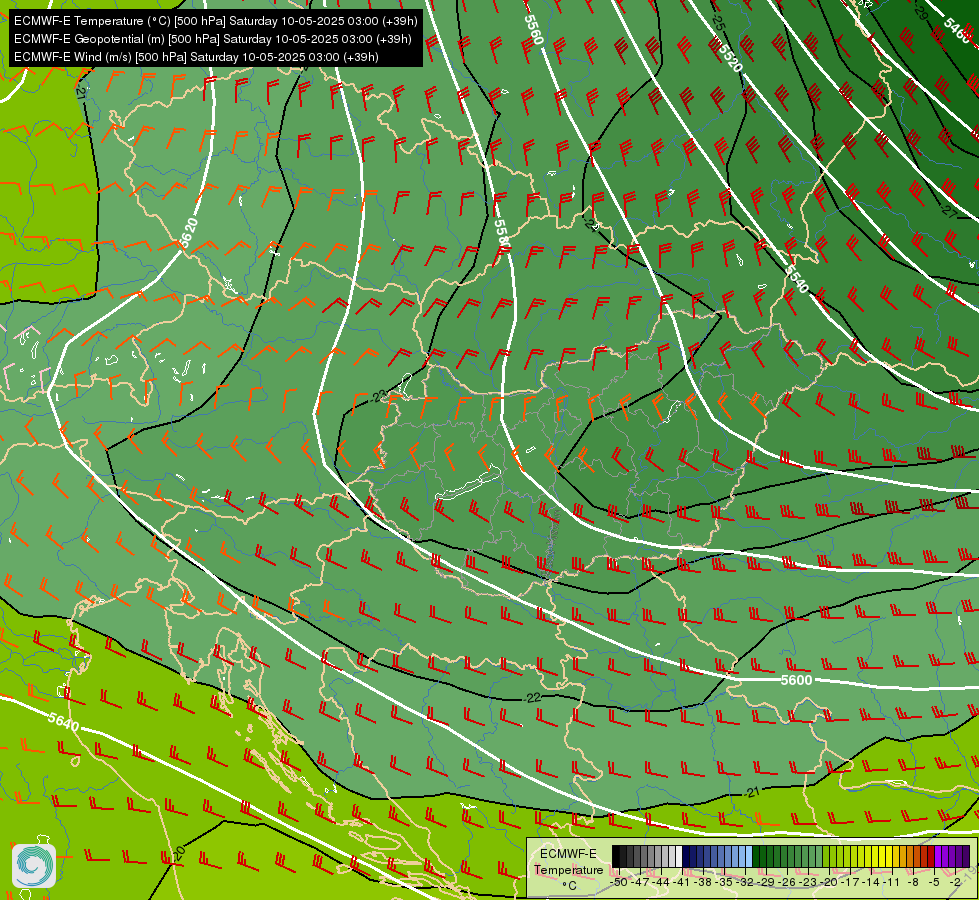Image resolution: width=979 pixels, height=900 pixels.
Task: Select the ECMWF-E Temperature header line
Action: pyautogui.click(x=216, y=21)
